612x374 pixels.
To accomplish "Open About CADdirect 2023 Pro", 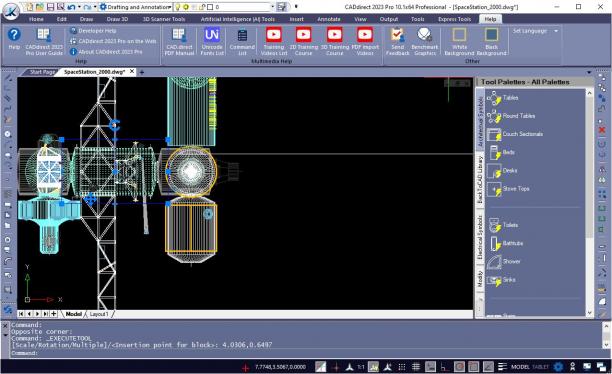I will pyautogui.click(x=106, y=52).
